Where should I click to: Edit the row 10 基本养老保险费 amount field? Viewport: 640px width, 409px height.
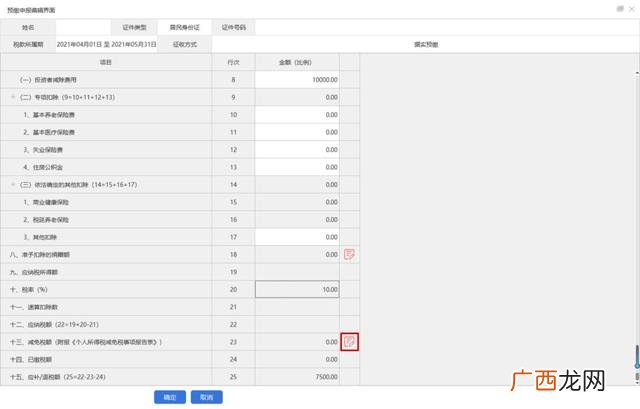pos(297,115)
